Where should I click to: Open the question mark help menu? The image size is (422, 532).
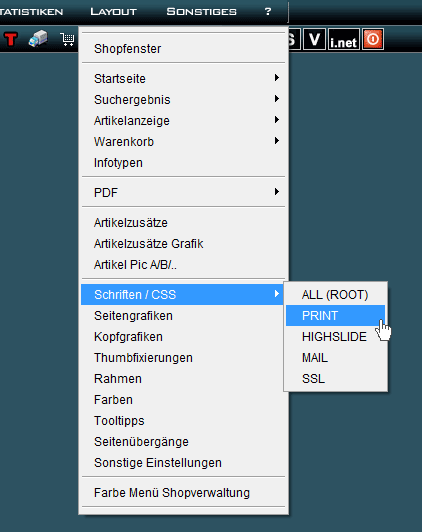click(x=268, y=12)
